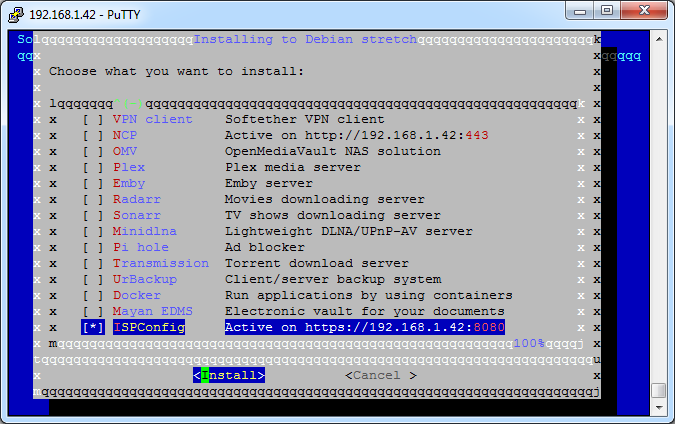Click the NCP entry name
Image resolution: width=675 pixels, height=424 pixels.
pos(125,136)
